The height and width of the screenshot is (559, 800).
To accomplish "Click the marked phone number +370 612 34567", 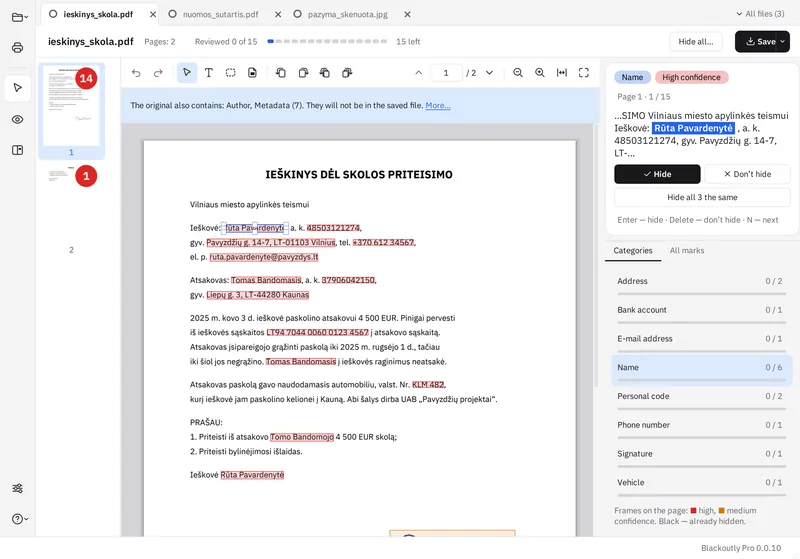I will point(383,242).
